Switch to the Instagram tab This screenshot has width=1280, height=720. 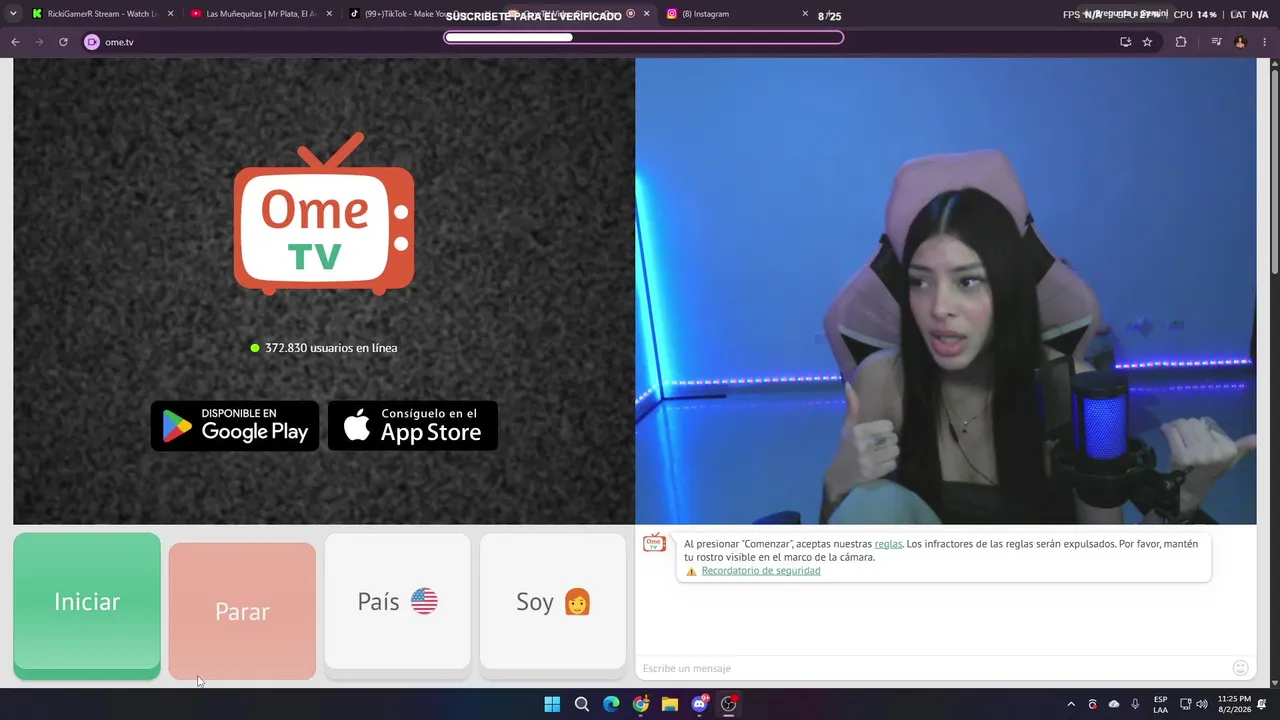pos(738,14)
